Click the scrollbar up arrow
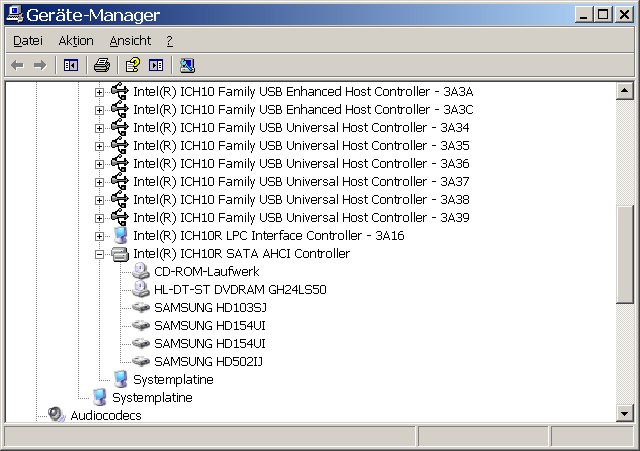 pos(624,91)
